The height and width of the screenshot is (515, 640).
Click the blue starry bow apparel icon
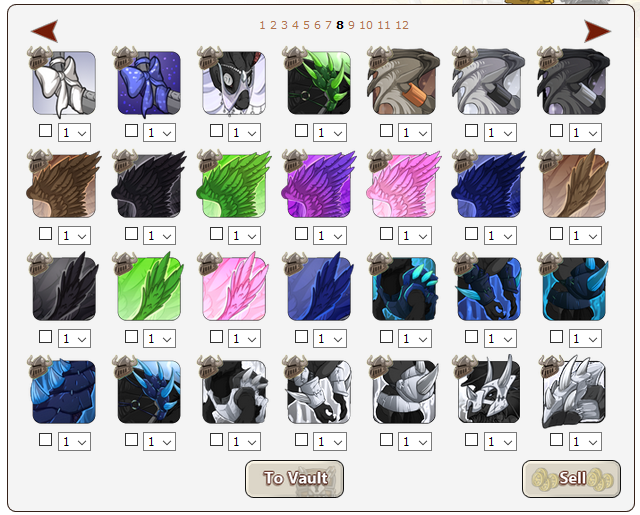[x=149, y=83]
